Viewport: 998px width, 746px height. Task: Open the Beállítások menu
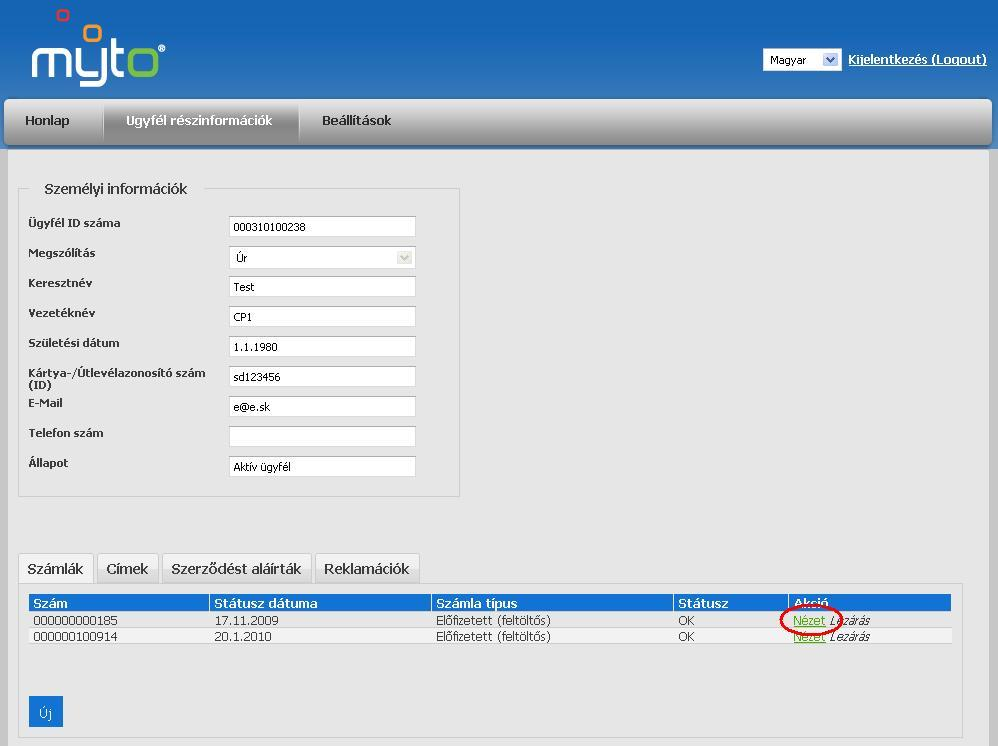coord(356,121)
